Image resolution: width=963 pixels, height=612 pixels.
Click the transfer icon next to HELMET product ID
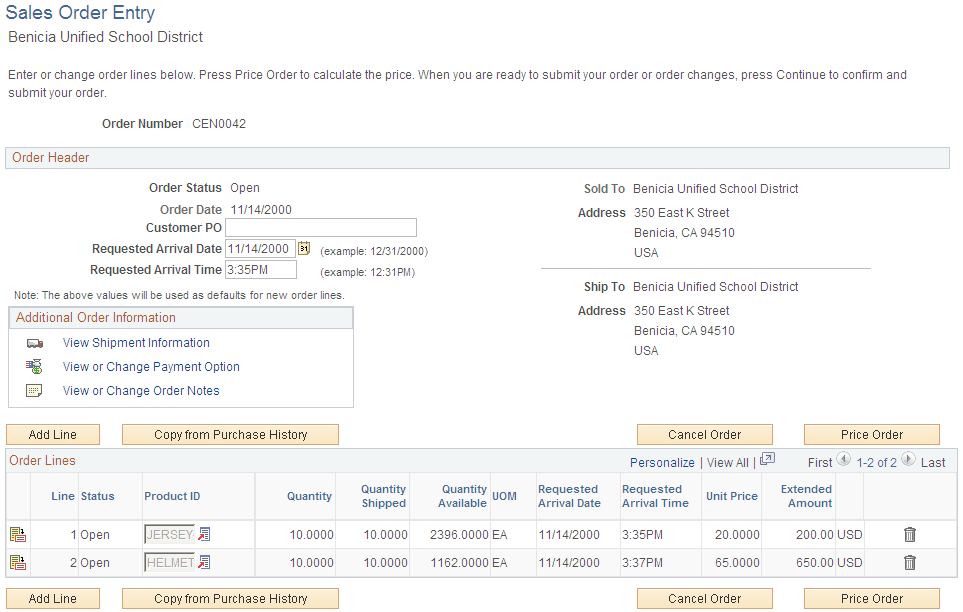(204, 562)
